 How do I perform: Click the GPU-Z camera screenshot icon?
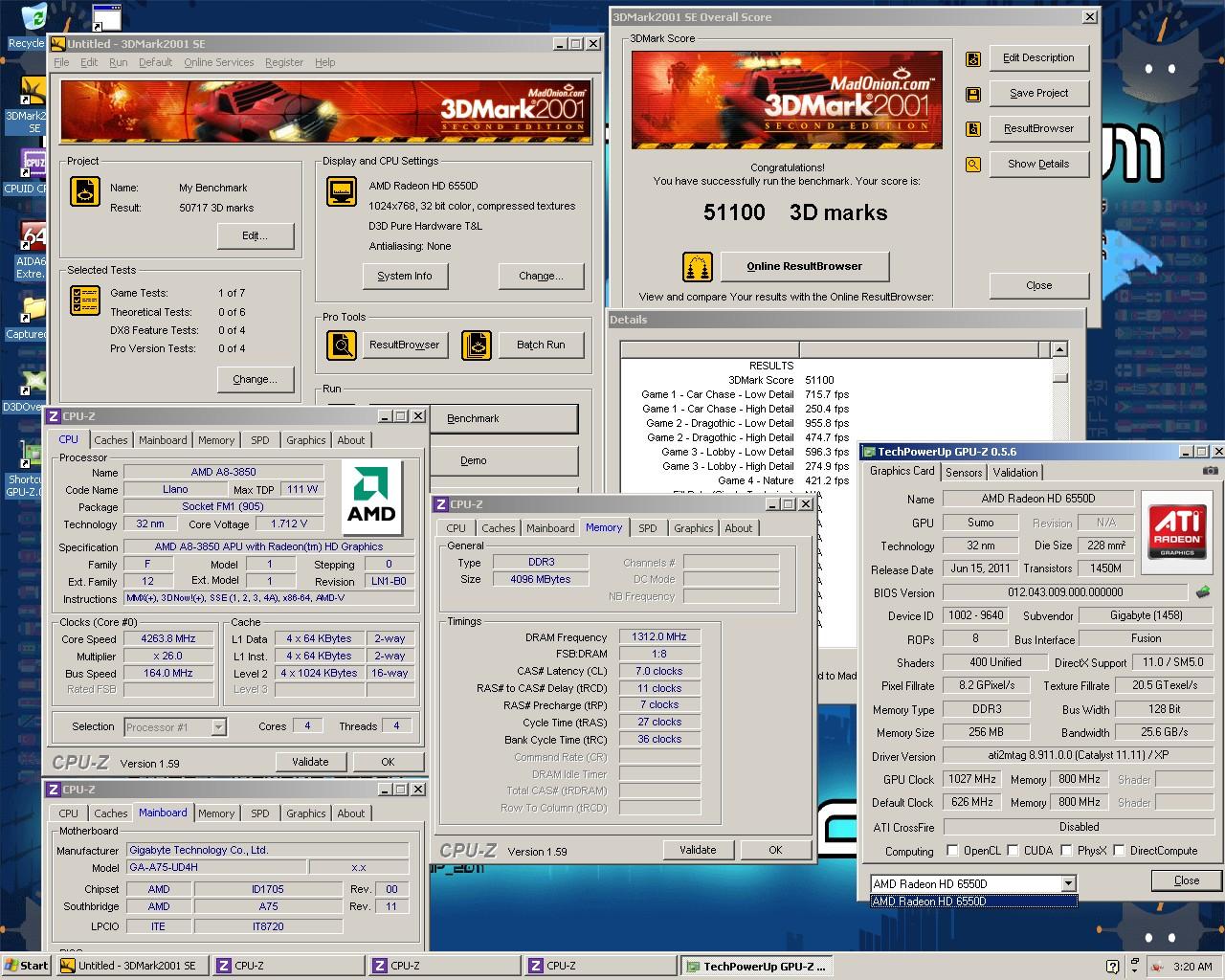1211,471
